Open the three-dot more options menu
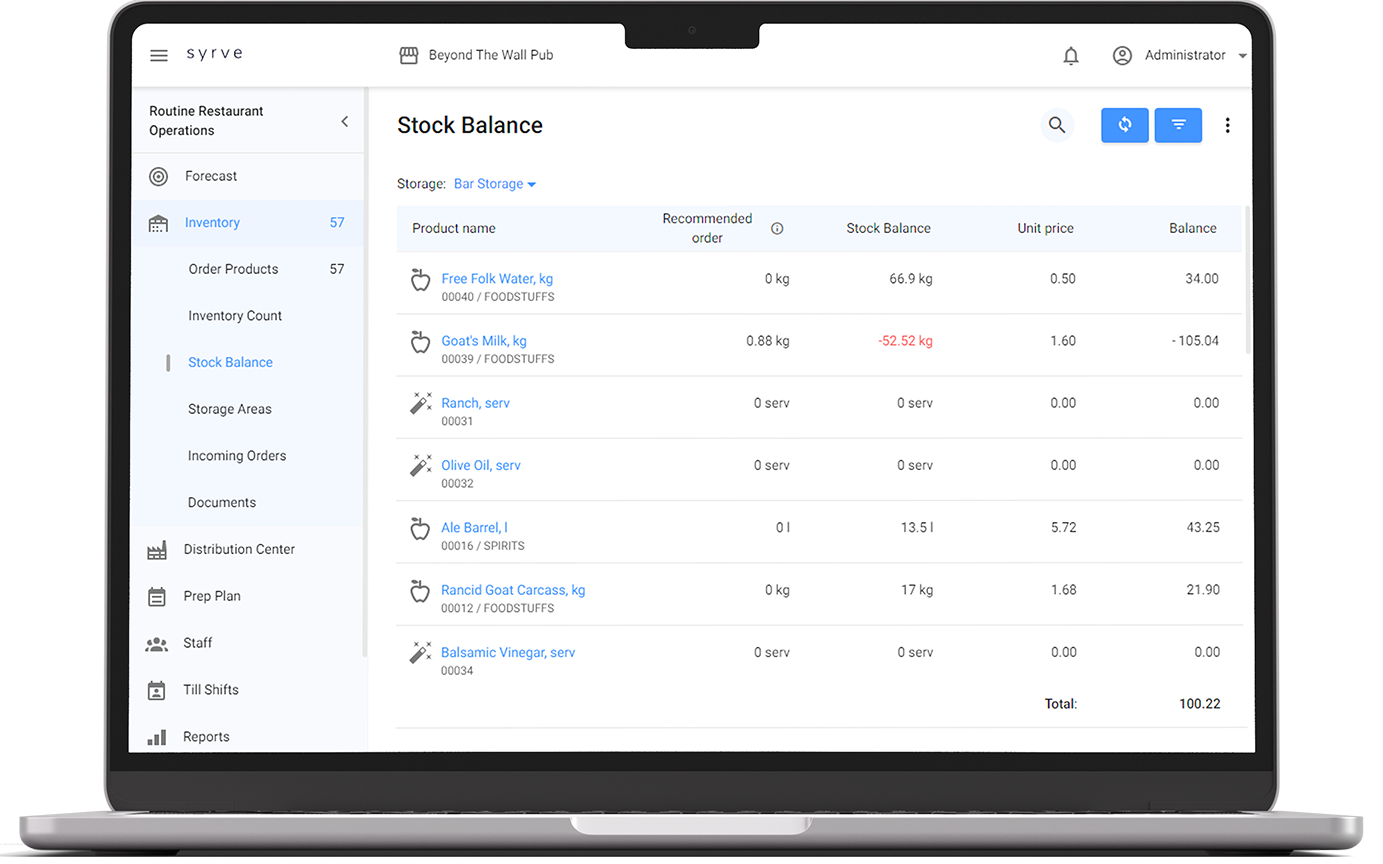This screenshot has width=1383, height=864. [x=1227, y=126]
